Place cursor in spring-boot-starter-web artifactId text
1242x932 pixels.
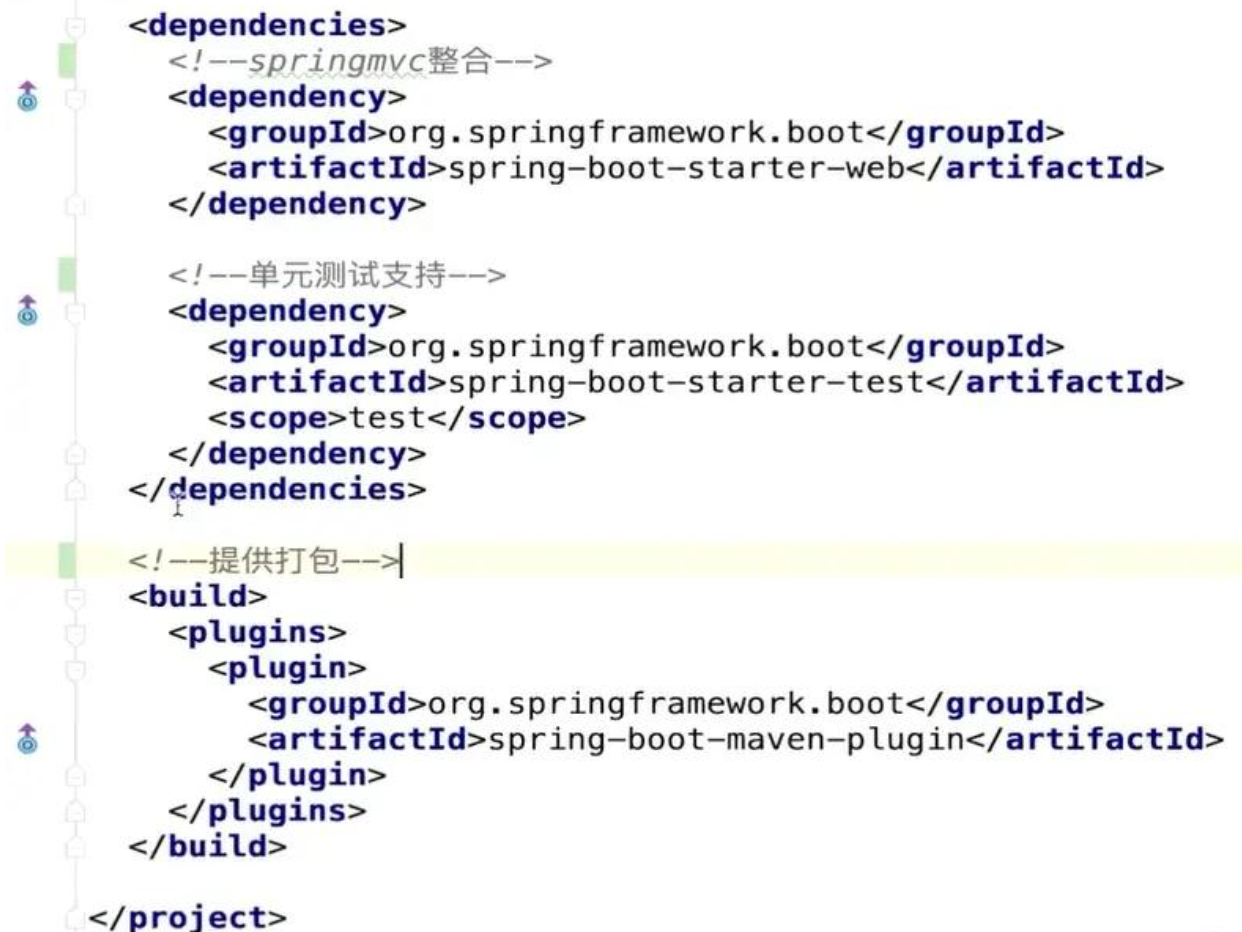675,168
